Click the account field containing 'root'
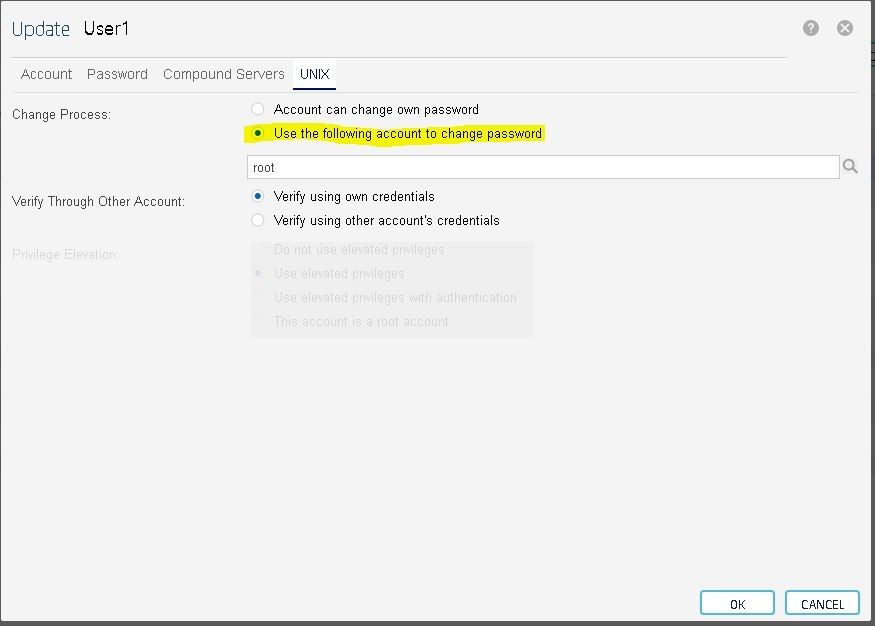The image size is (875, 626). [542, 167]
